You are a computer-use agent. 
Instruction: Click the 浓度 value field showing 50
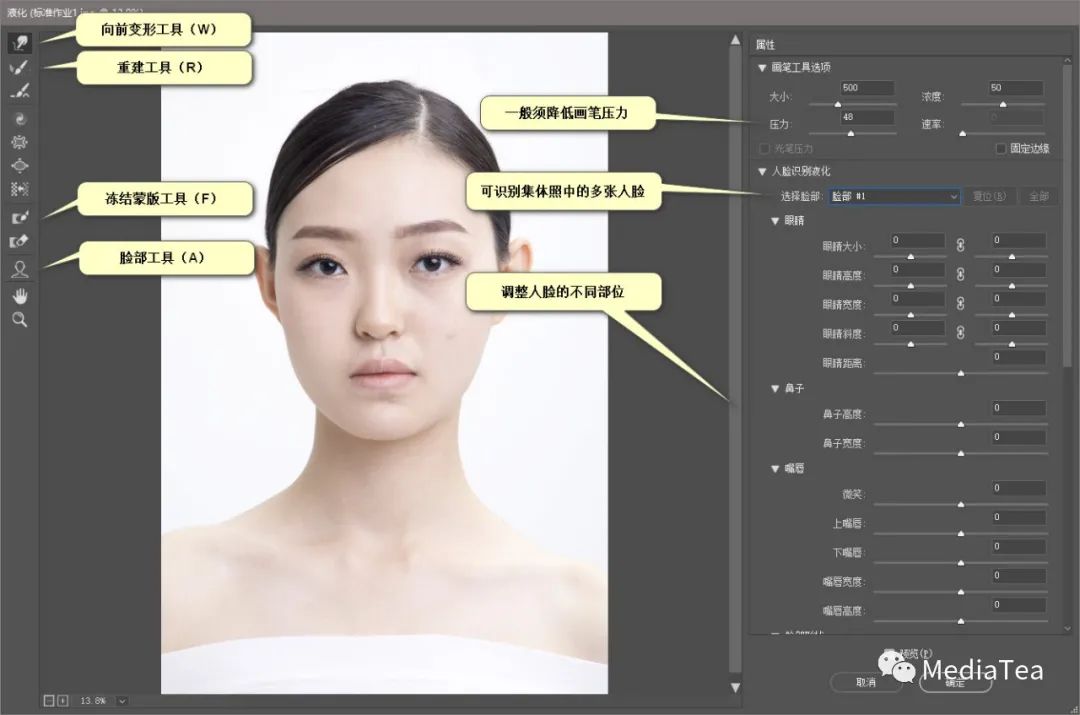[x=1016, y=88]
